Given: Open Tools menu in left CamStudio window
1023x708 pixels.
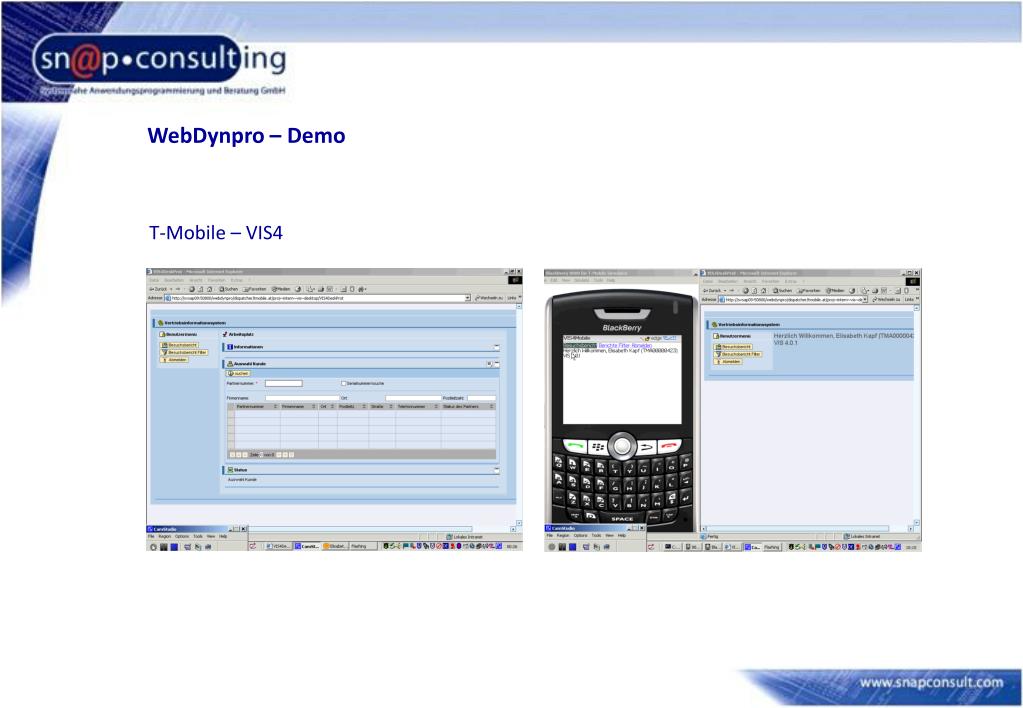Looking at the screenshot, I should pyautogui.click(x=198, y=536).
